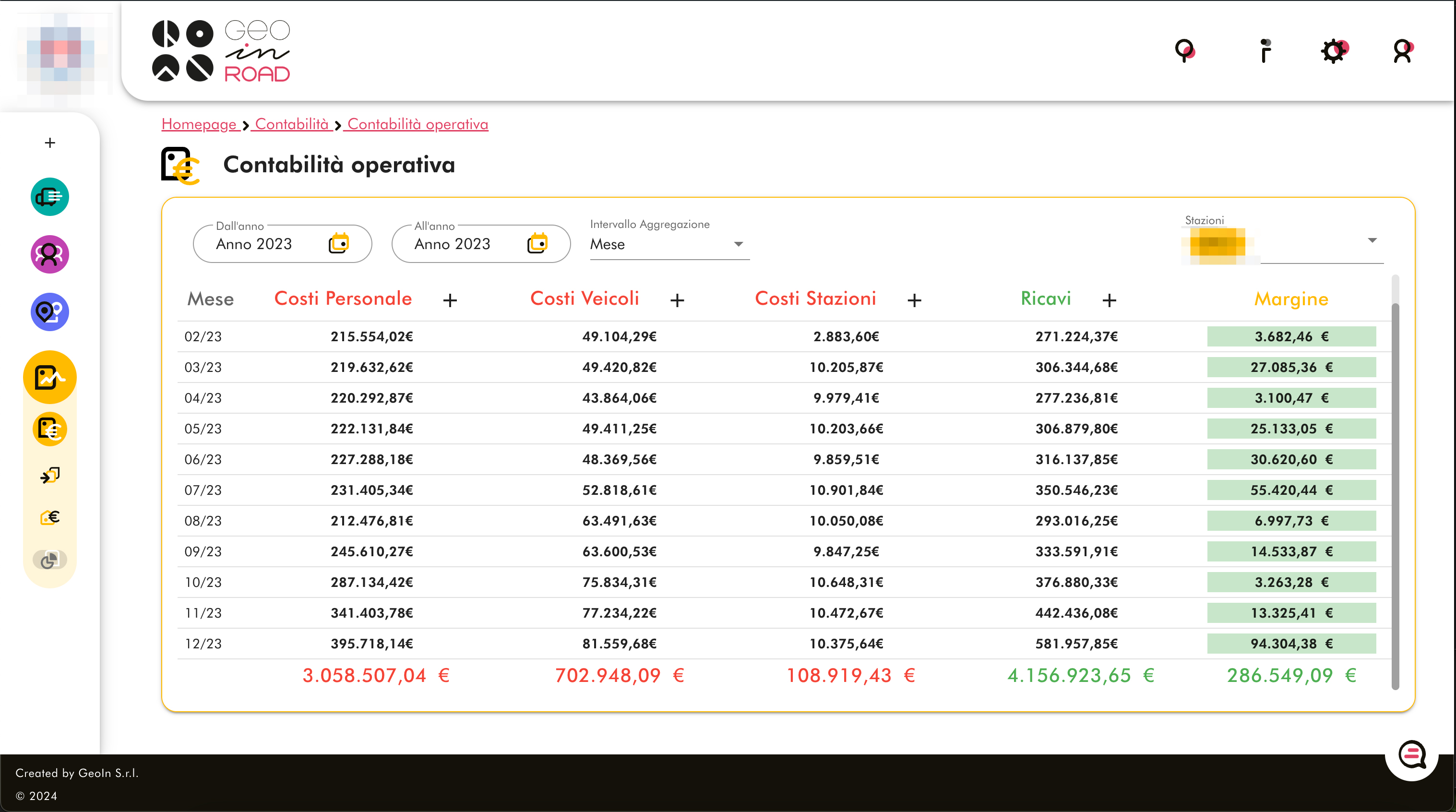Open Dall'anno calendar picker icon
This screenshot has height=812, width=1456.
338,243
